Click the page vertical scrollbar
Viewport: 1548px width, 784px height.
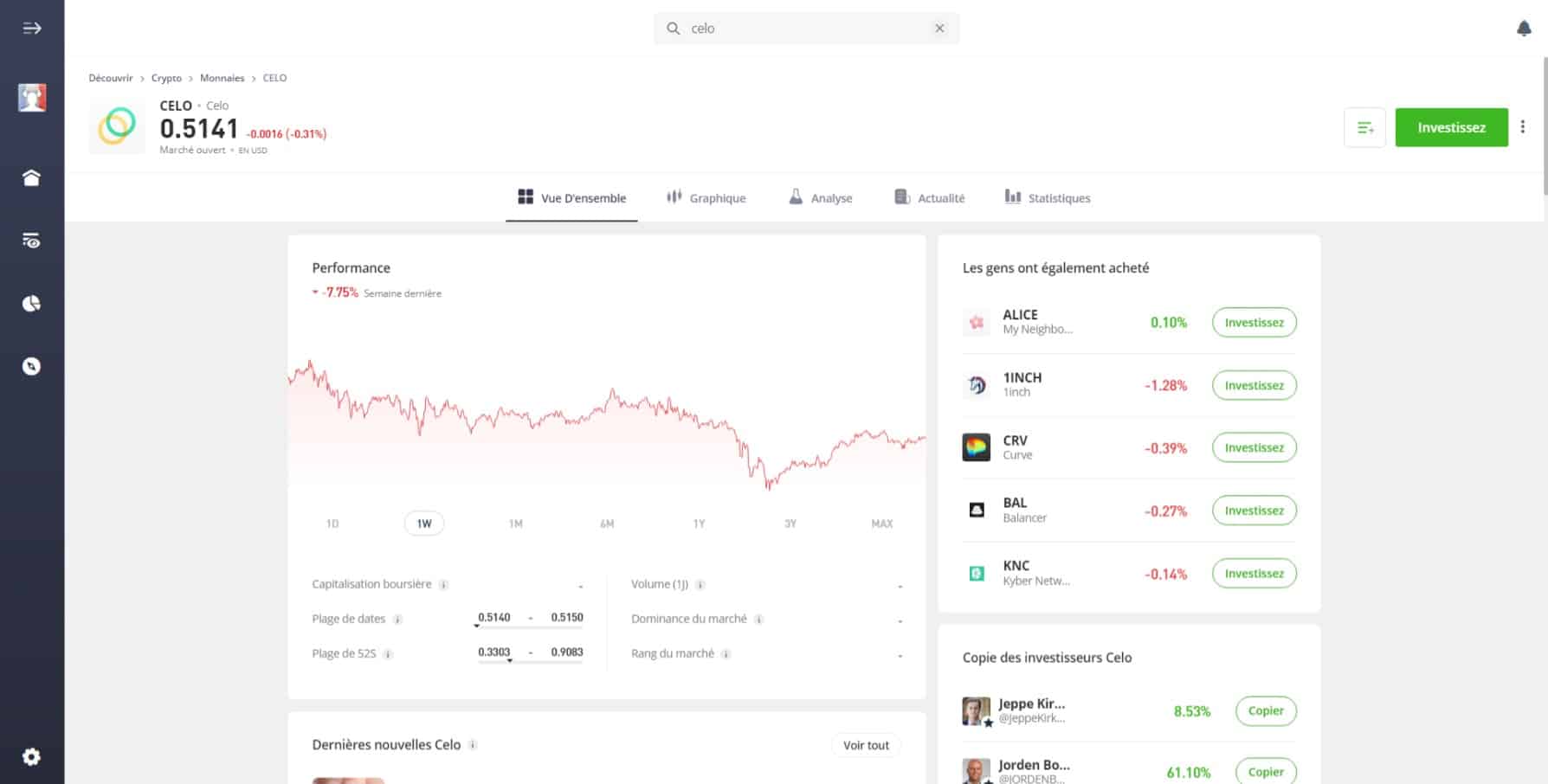point(1545,127)
